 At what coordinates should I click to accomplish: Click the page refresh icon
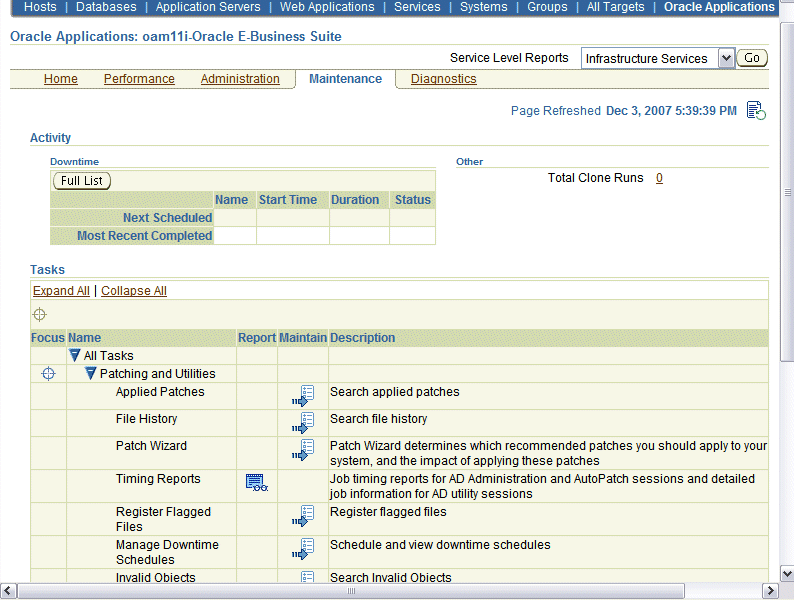coord(756,110)
